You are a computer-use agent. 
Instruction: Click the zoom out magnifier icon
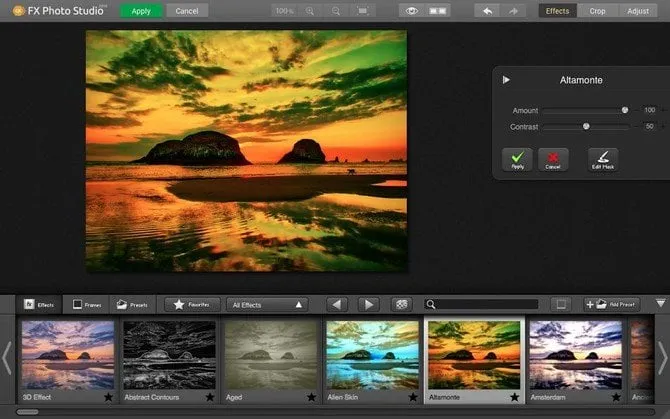pyautogui.click(x=335, y=11)
